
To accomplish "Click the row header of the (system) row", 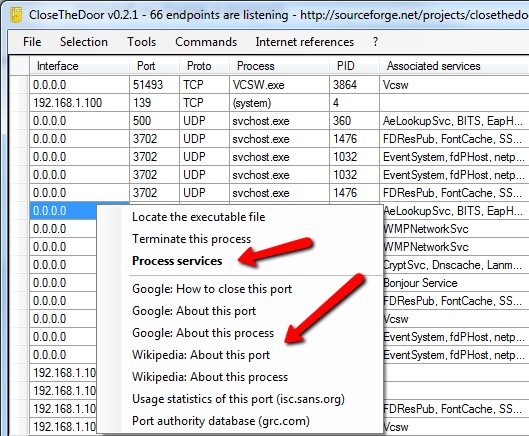I will pos(19,103).
